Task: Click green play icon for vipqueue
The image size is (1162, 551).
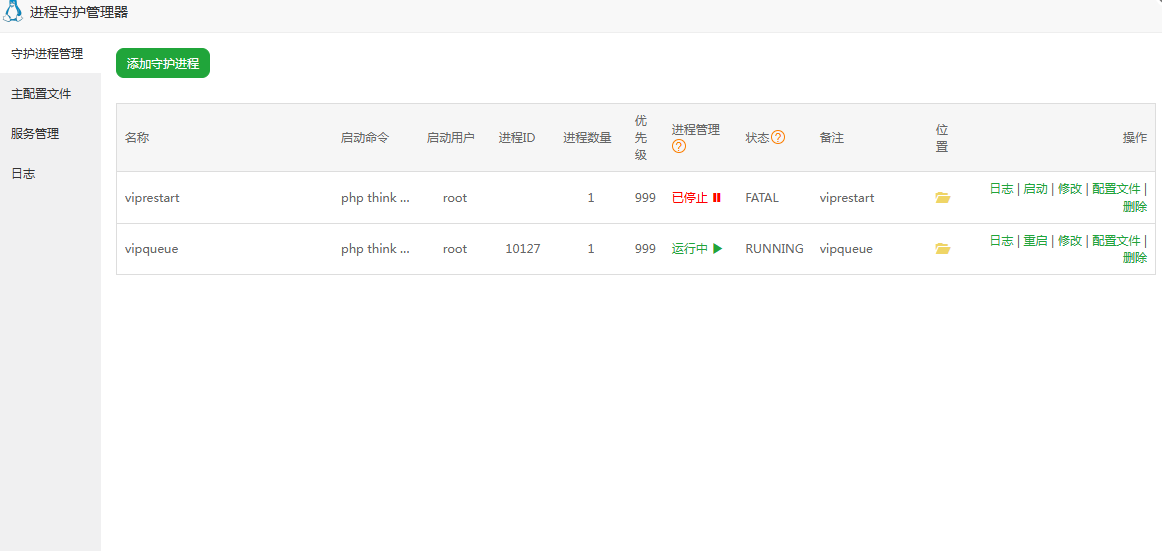Action: [x=717, y=249]
